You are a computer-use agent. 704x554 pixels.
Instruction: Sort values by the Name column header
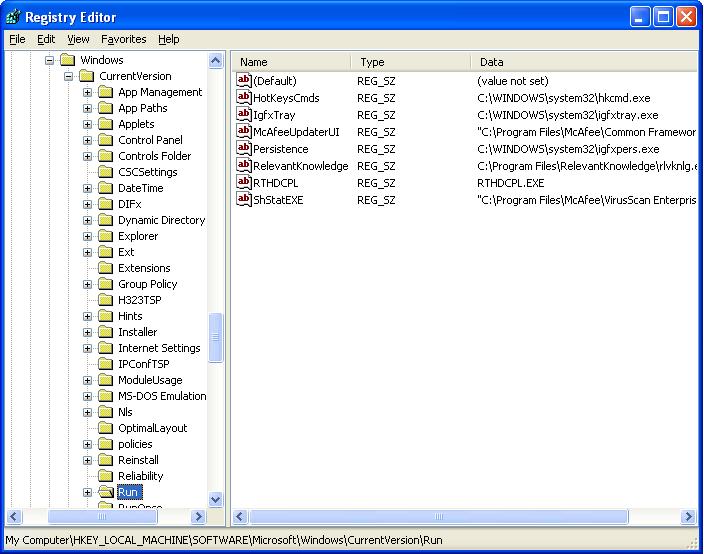pos(291,62)
